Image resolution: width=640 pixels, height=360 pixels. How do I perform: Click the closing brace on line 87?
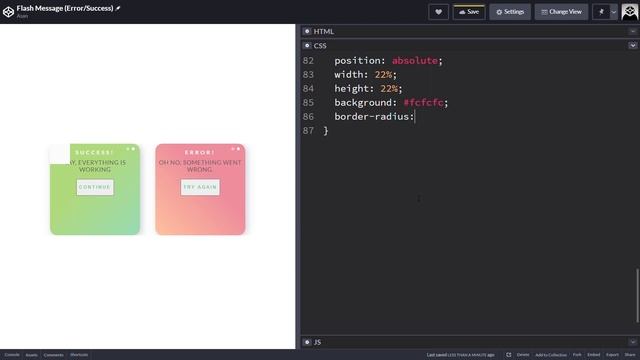[x=326, y=131]
